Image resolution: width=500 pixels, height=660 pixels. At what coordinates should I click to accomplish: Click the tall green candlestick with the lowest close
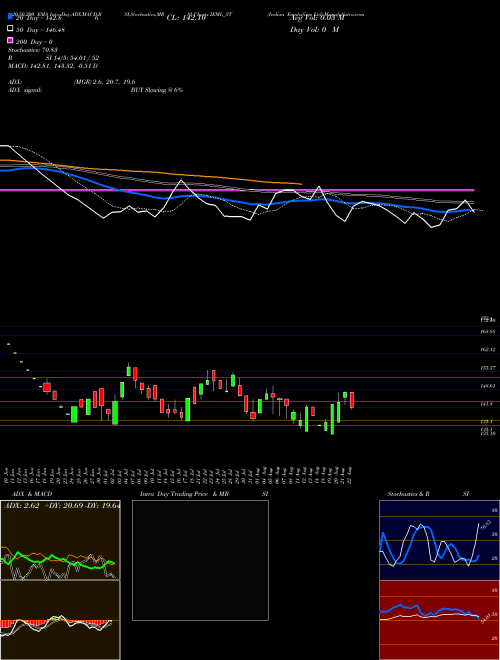tap(332, 419)
